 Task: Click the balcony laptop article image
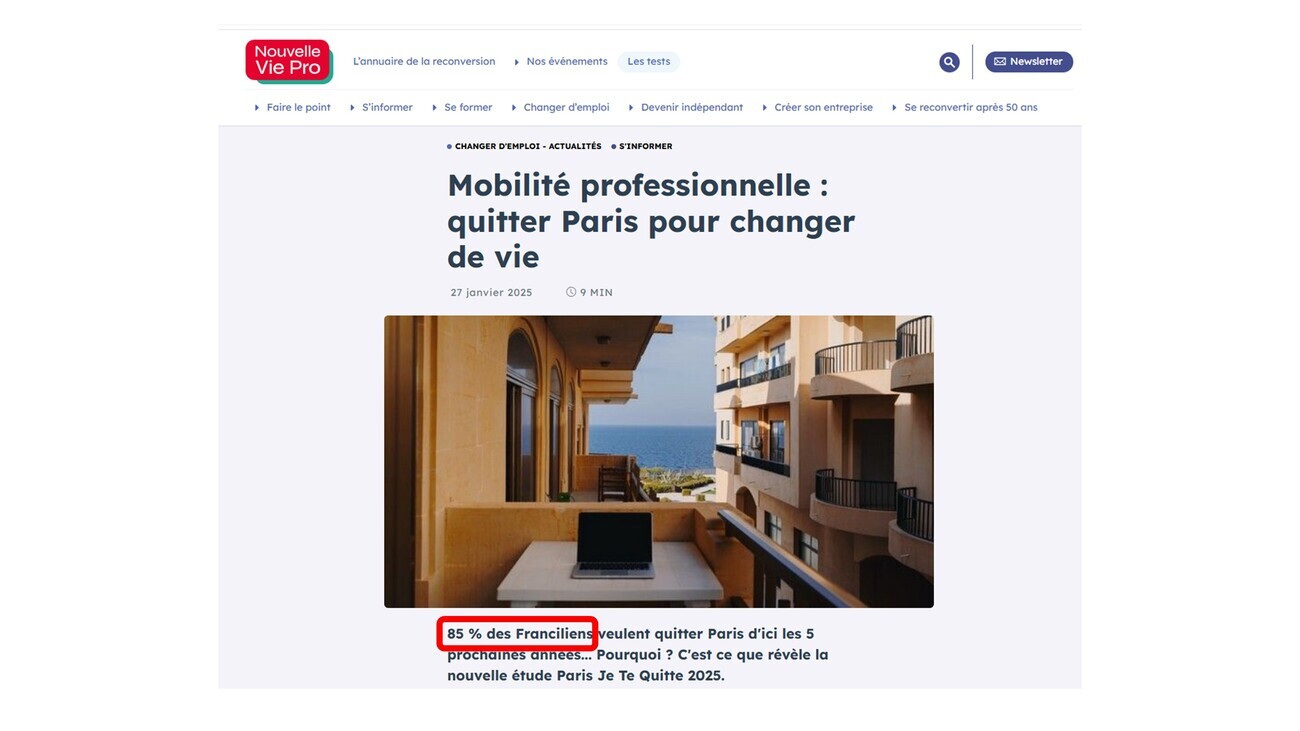[x=659, y=462]
